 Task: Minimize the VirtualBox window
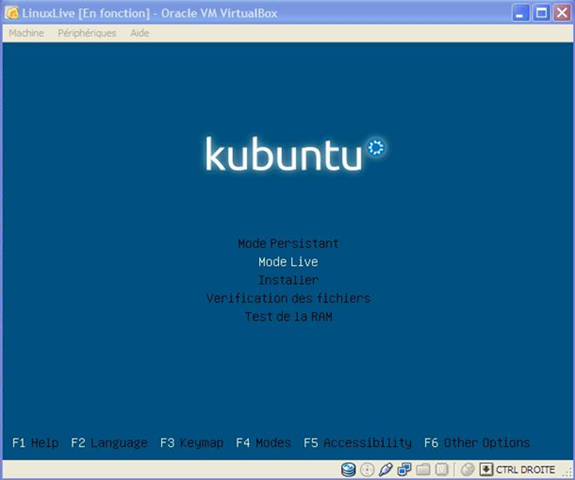[x=520, y=13]
